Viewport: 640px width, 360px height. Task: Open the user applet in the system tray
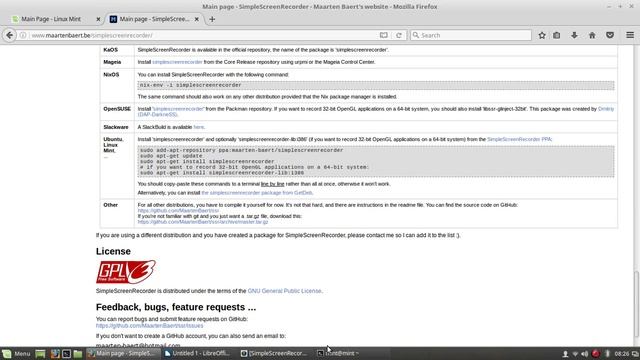[565, 354]
